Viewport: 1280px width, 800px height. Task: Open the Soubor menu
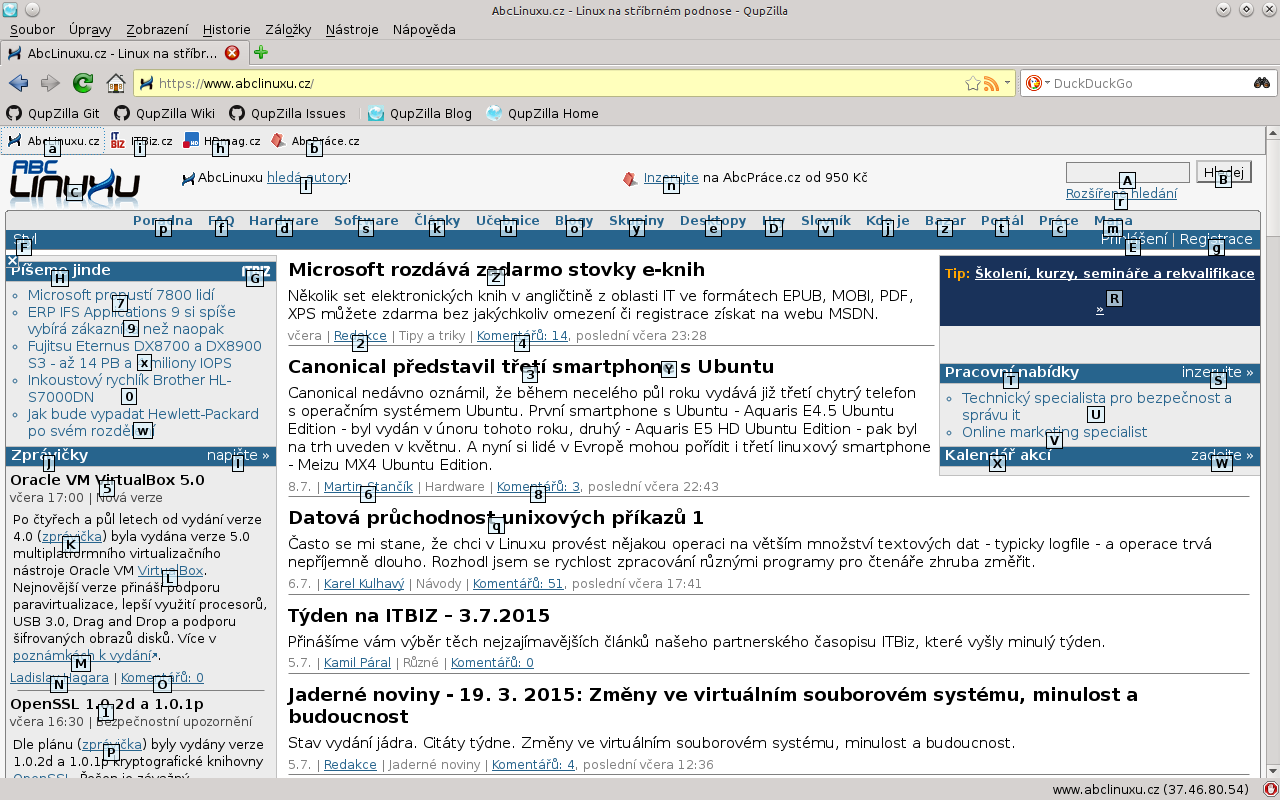click(32, 29)
